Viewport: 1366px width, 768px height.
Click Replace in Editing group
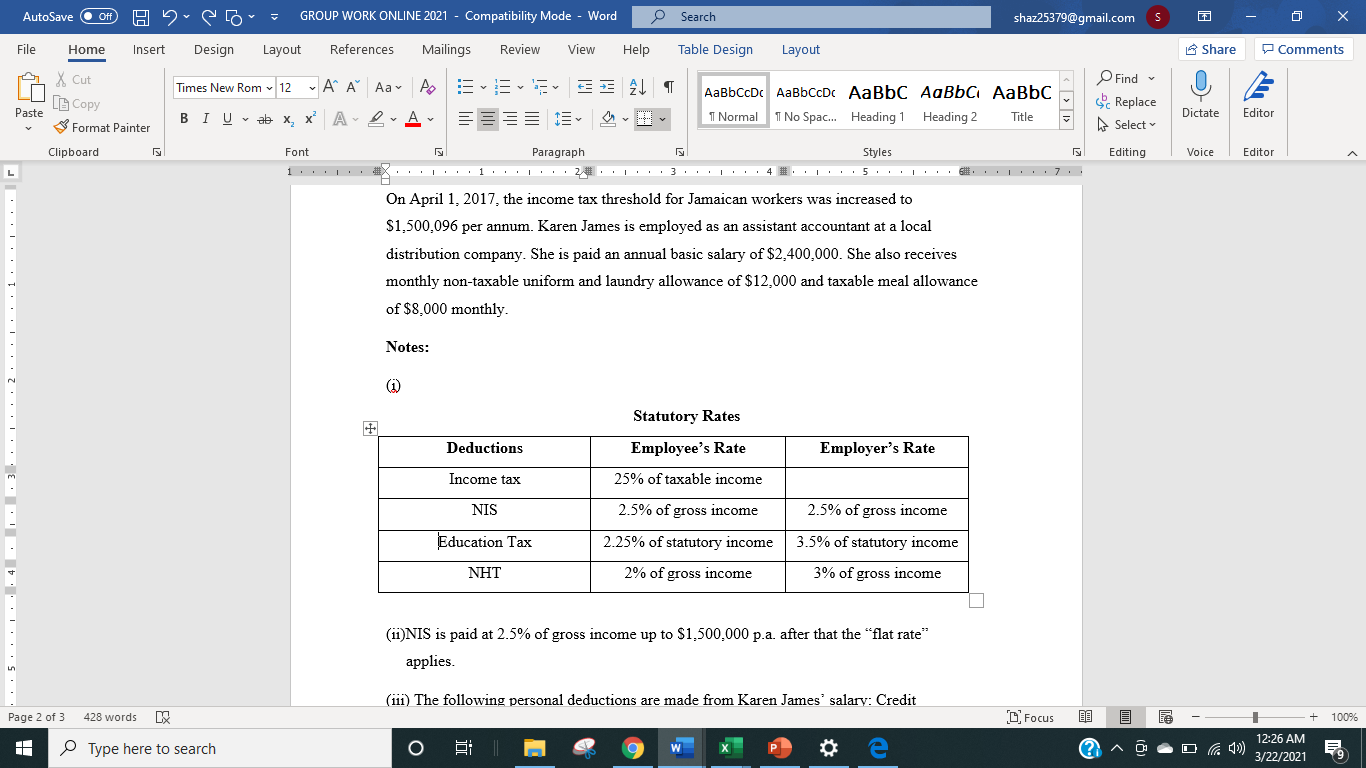(x=1127, y=102)
